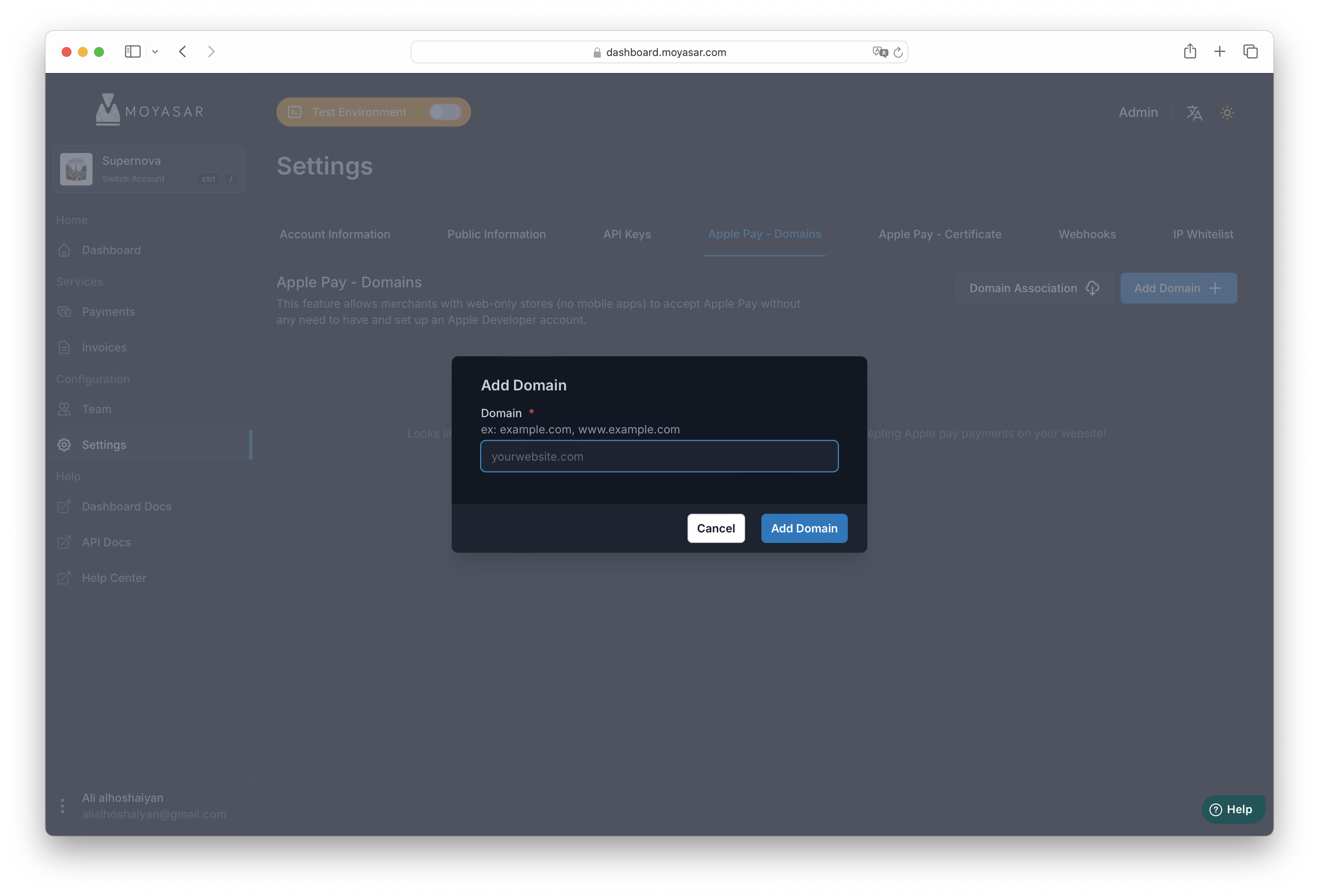Open Help Center using its link icon

pyautogui.click(x=64, y=578)
